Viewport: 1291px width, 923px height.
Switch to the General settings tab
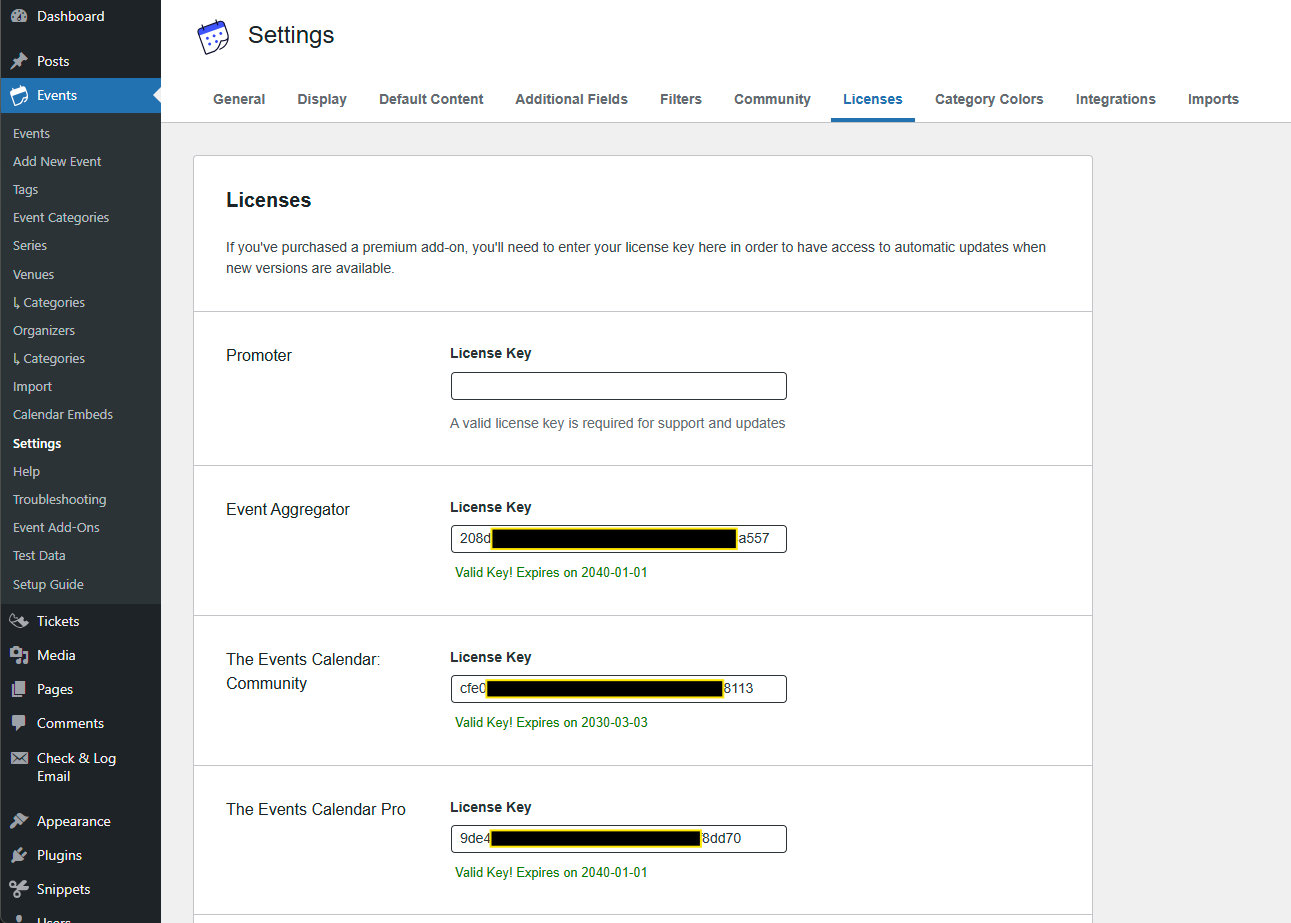point(239,99)
